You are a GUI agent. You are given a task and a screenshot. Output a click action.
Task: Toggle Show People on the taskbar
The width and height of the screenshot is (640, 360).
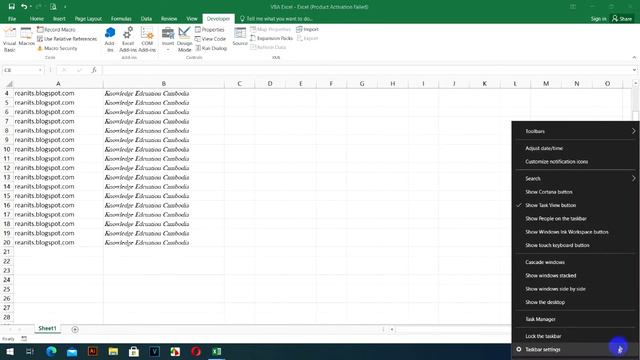[576, 219]
